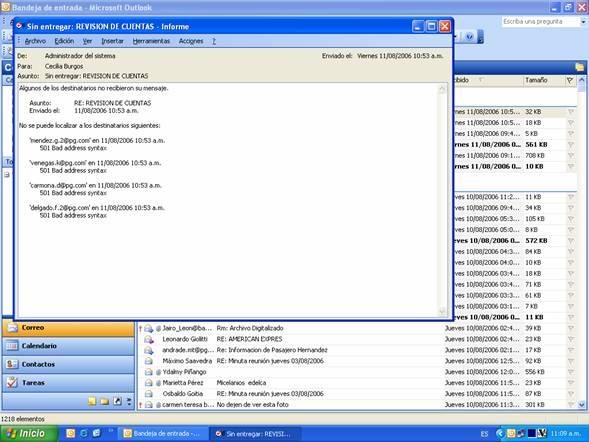The width and height of the screenshot is (589, 442).
Task: Launch Outlook from quick launch icon
Action: pyautogui.click(x=71, y=434)
